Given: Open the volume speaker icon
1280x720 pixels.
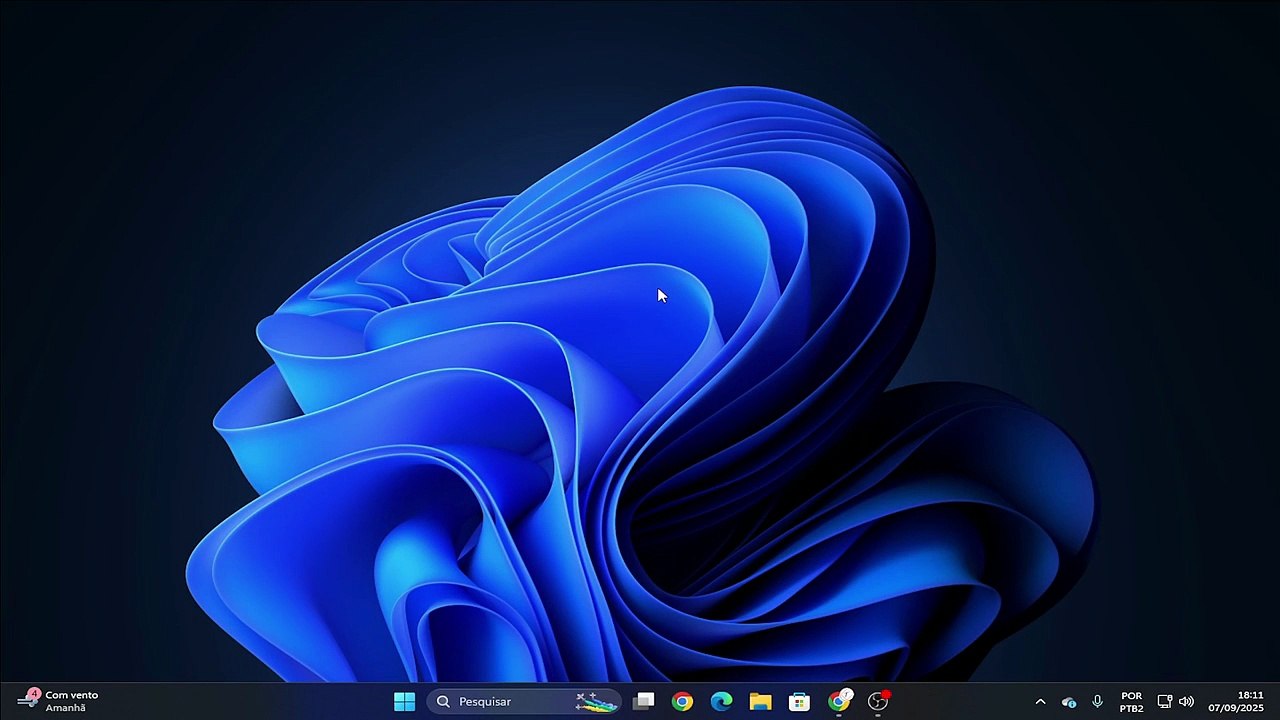Looking at the screenshot, I should click(x=1186, y=702).
